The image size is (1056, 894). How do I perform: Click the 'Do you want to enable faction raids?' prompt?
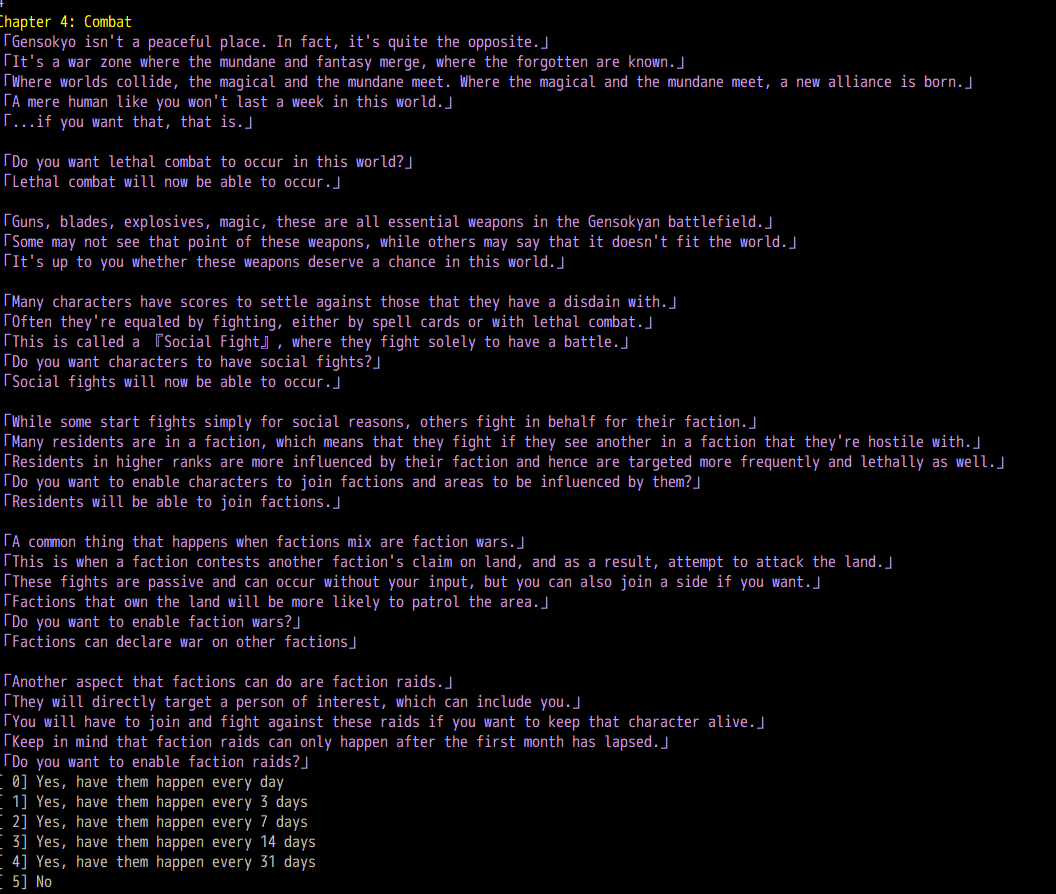point(156,762)
